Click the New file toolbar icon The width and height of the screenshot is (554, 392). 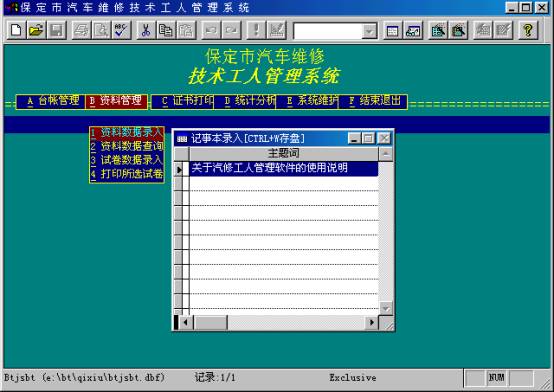[x=16, y=30]
